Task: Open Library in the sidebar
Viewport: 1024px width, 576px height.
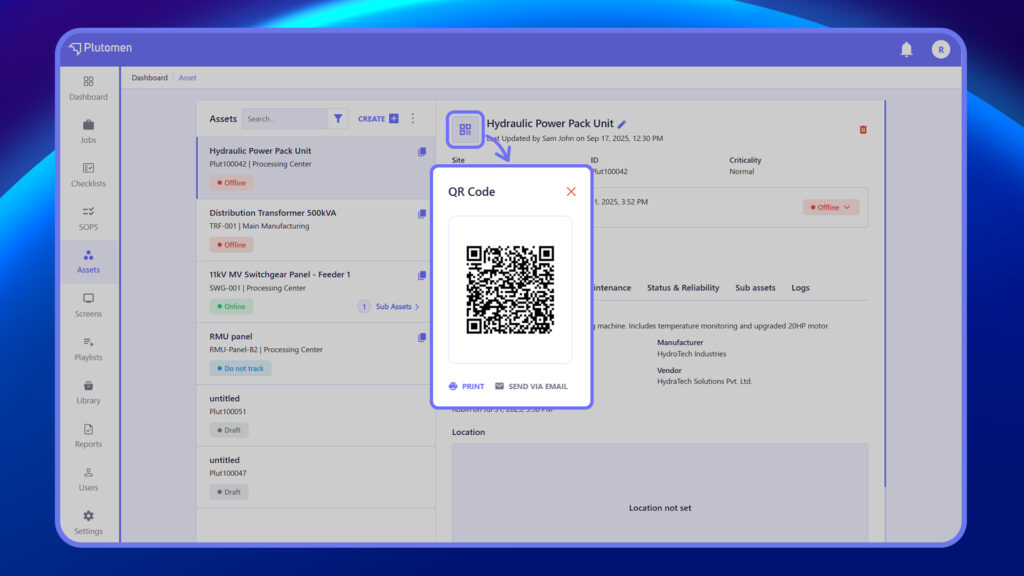Action: coord(88,392)
